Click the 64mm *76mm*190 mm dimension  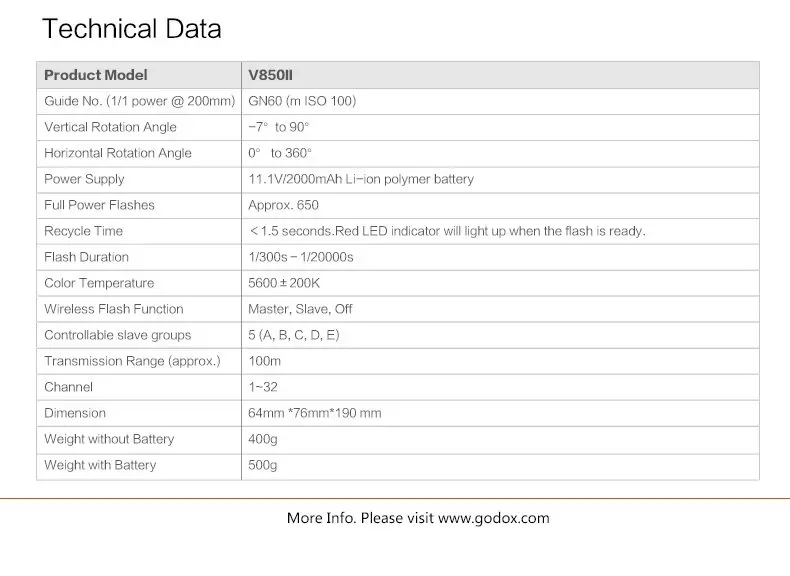[315, 413]
